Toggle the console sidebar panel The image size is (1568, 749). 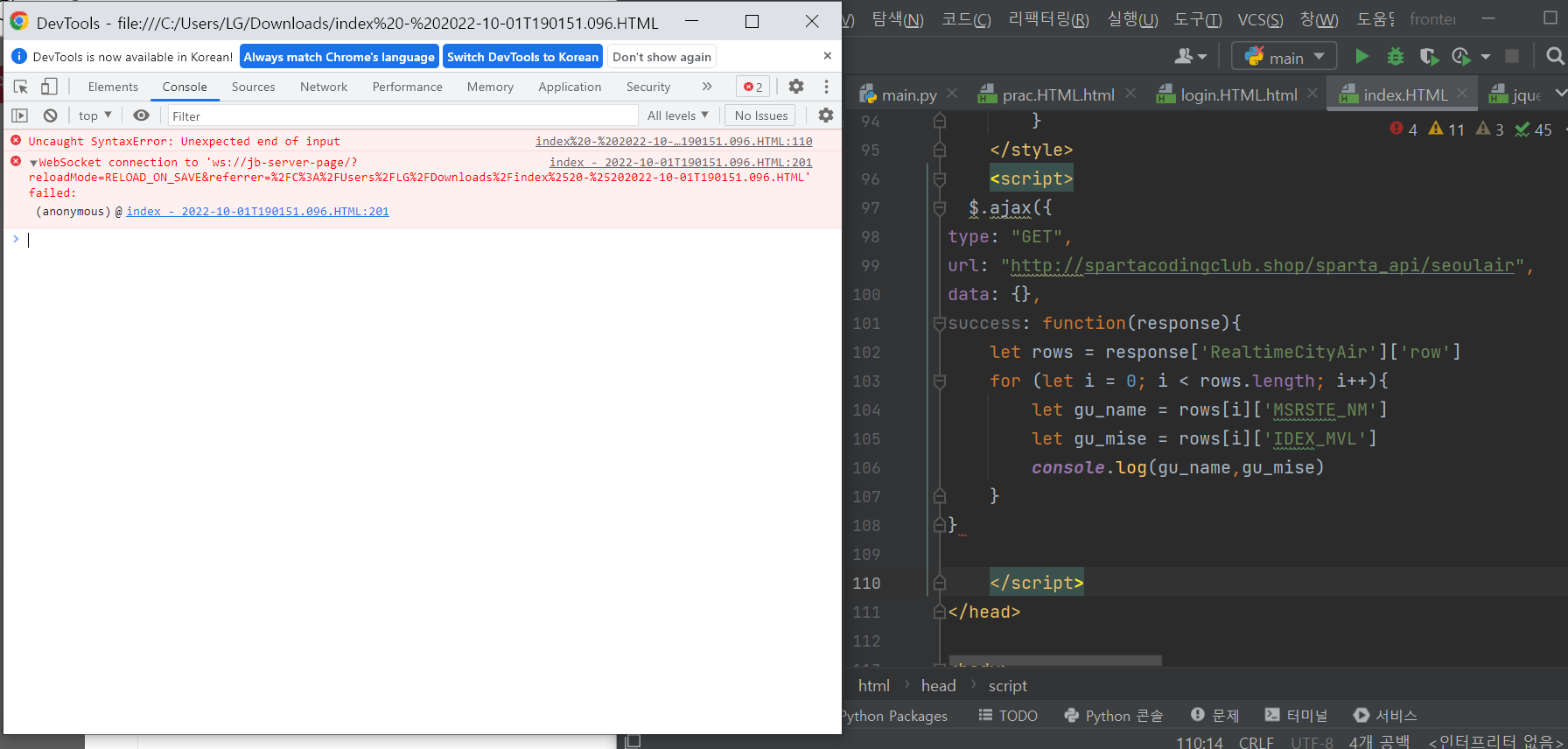pyautogui.click(x=20, y=115)
